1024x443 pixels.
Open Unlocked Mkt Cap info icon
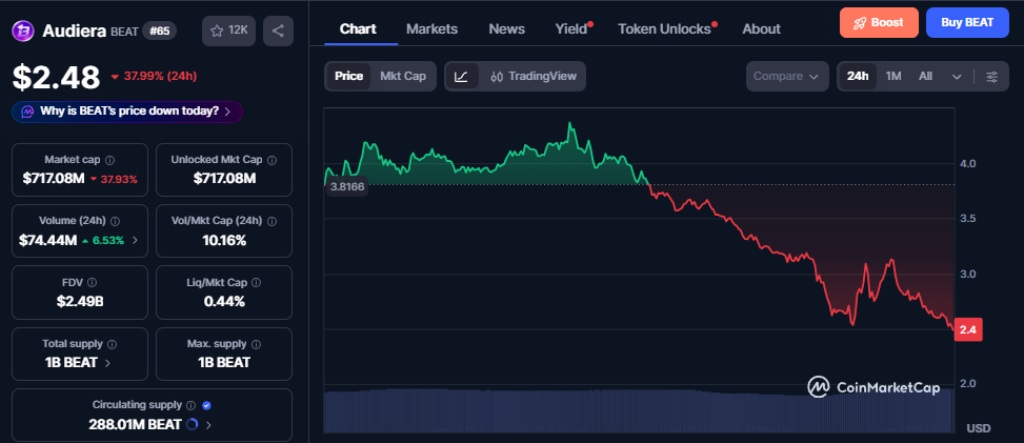pyautogui.click(x=272, y=160)
